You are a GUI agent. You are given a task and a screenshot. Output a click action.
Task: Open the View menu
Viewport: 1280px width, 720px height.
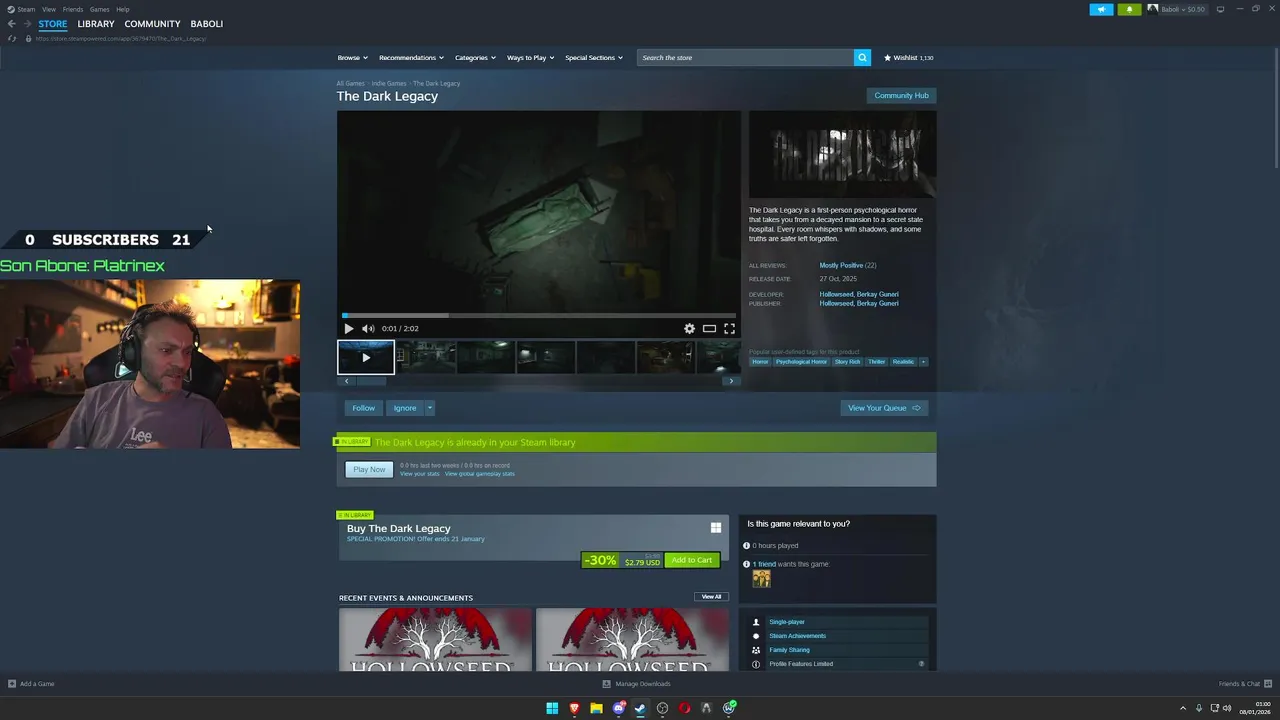pos(48,9)
